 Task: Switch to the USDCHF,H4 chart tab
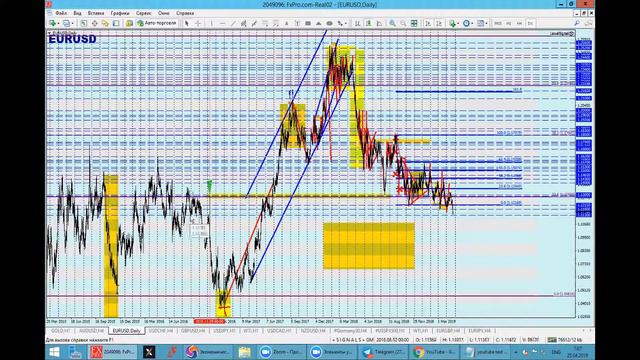coord(161,331)
